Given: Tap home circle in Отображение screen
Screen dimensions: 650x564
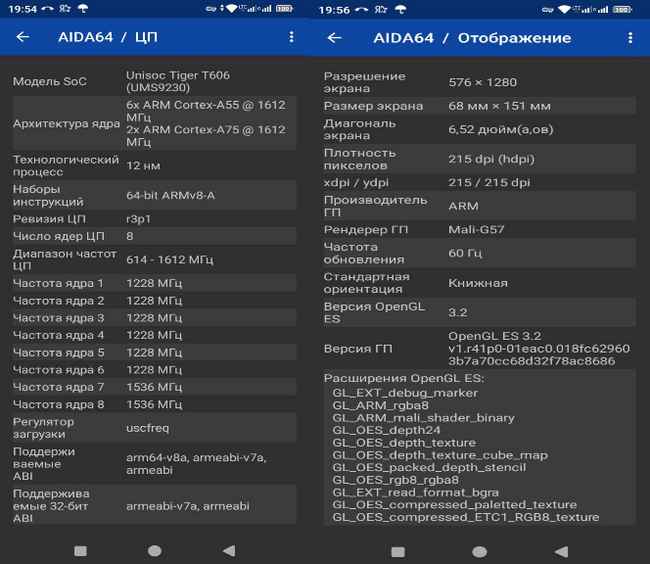Looking at the screenshot, I should [480, 552].
